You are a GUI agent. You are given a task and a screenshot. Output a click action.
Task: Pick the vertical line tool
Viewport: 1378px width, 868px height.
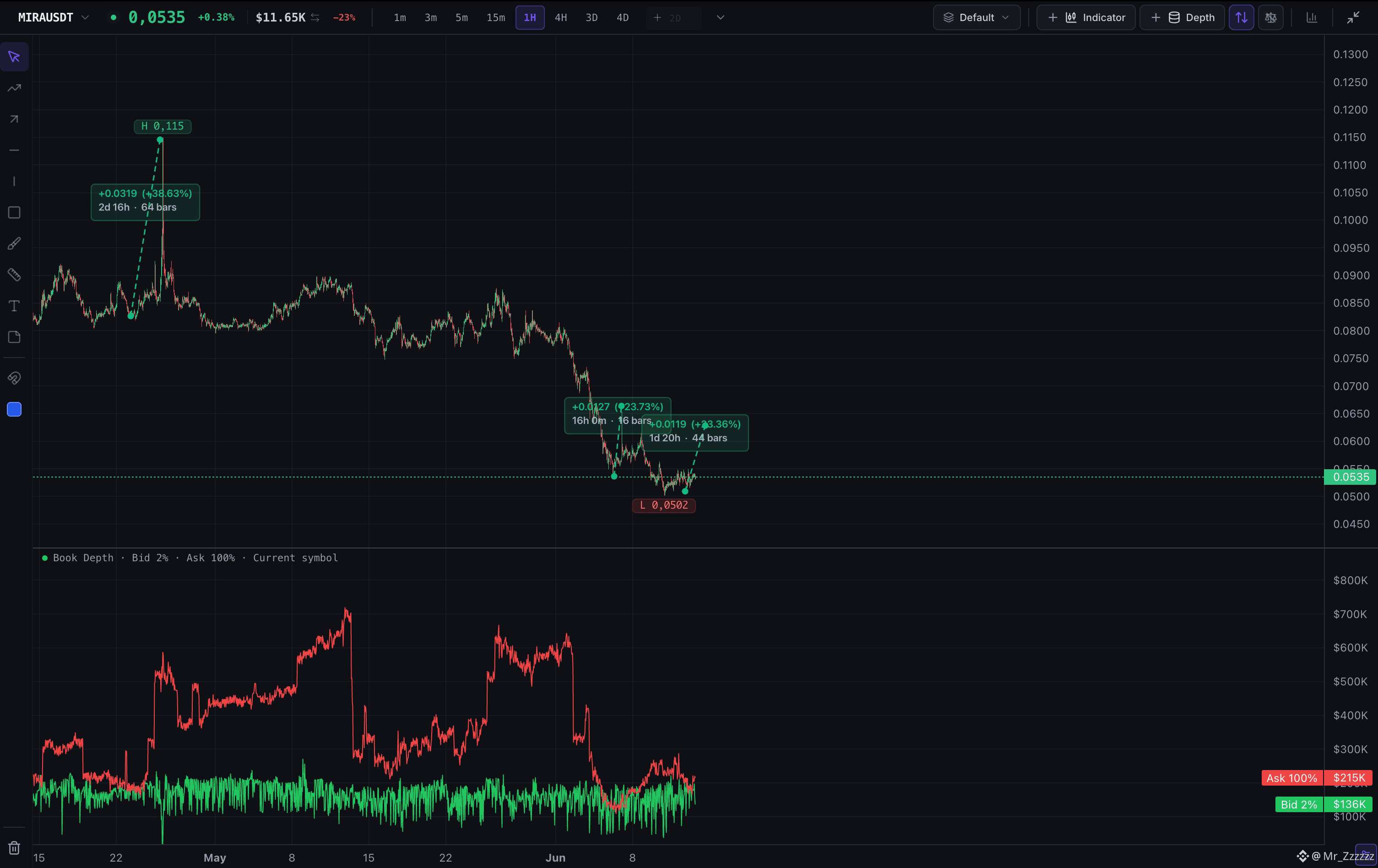pyautogui.click(x=14, y=181)
